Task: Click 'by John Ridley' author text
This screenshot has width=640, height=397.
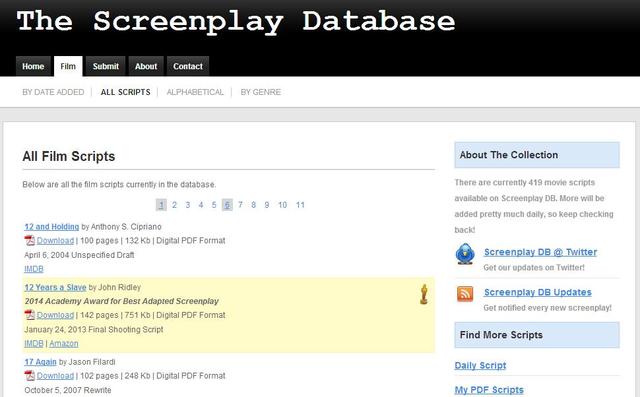Action: 115,287
